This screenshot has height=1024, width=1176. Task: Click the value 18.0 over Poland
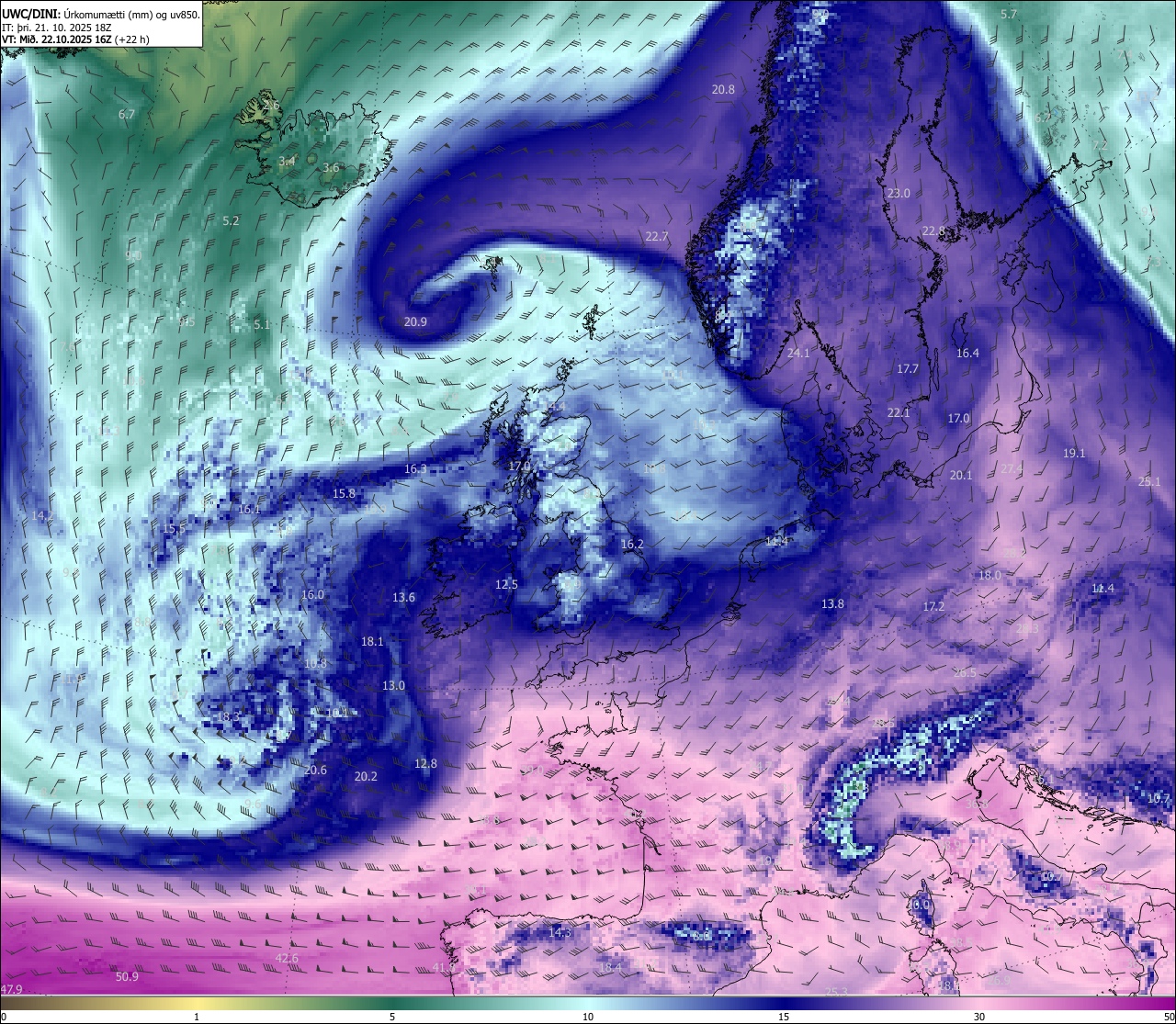tap(989, 576)
